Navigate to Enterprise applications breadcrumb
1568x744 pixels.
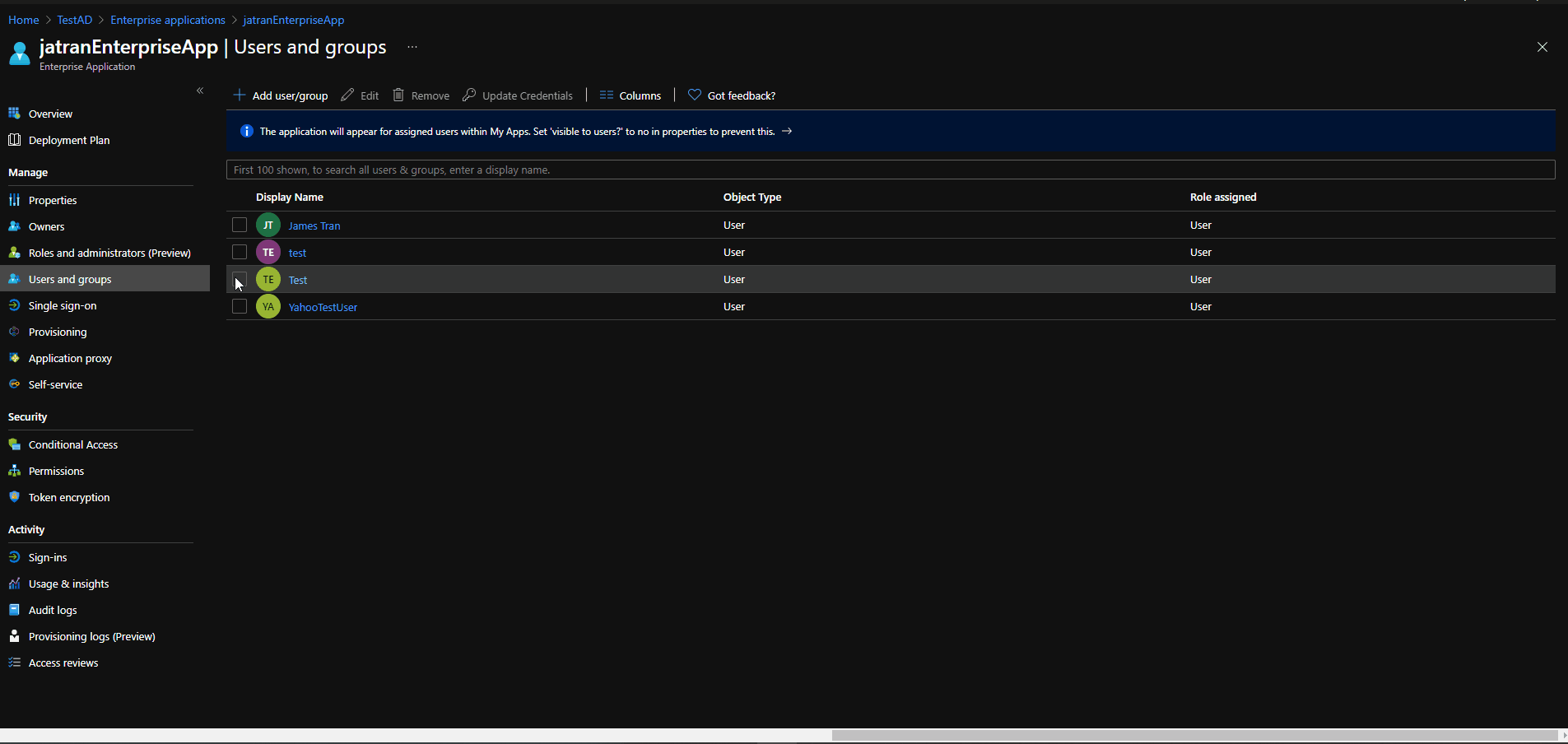pyautogui.click(x=167, y=20)
